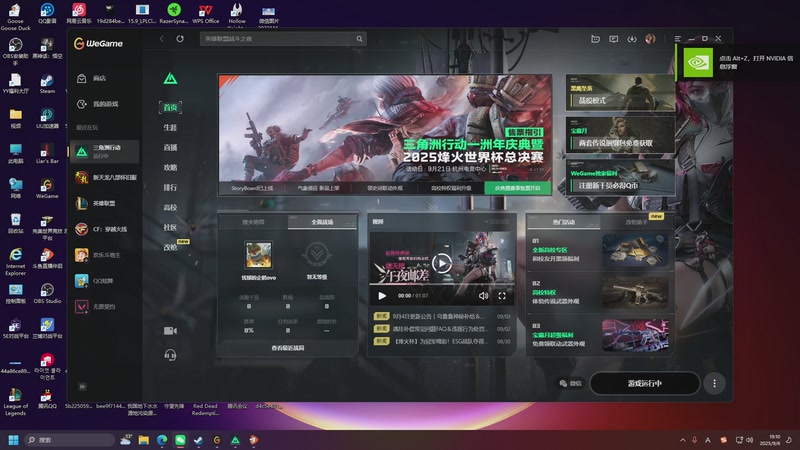Open the WeGame hamburger menu

[x=678, y=39]
